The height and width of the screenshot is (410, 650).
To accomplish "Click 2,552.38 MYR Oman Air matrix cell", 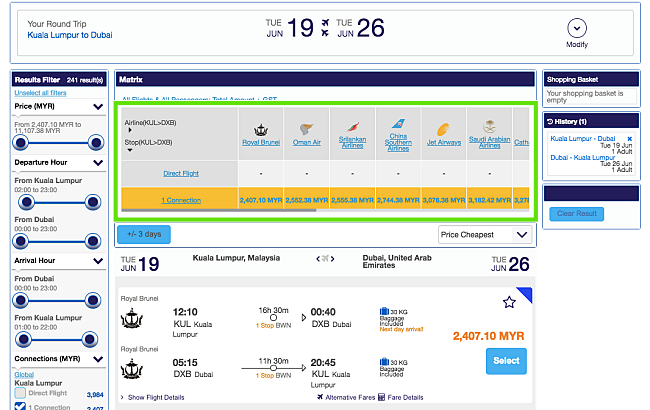I will pos(307,200).
